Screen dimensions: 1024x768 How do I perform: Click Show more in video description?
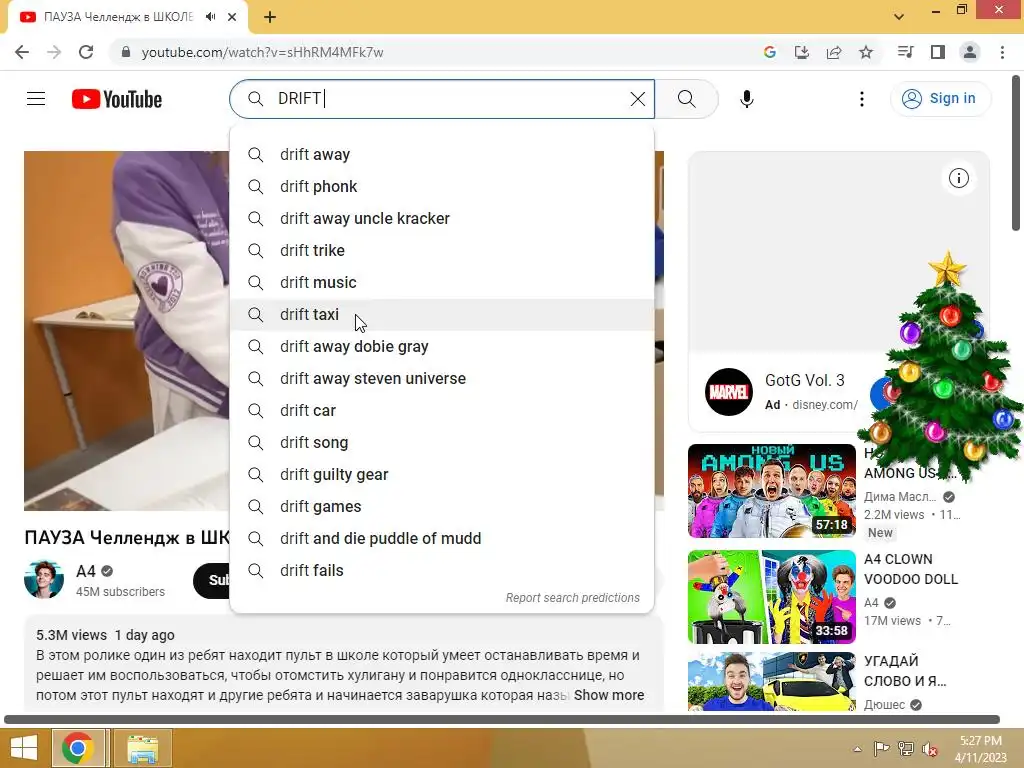[609, 695]
